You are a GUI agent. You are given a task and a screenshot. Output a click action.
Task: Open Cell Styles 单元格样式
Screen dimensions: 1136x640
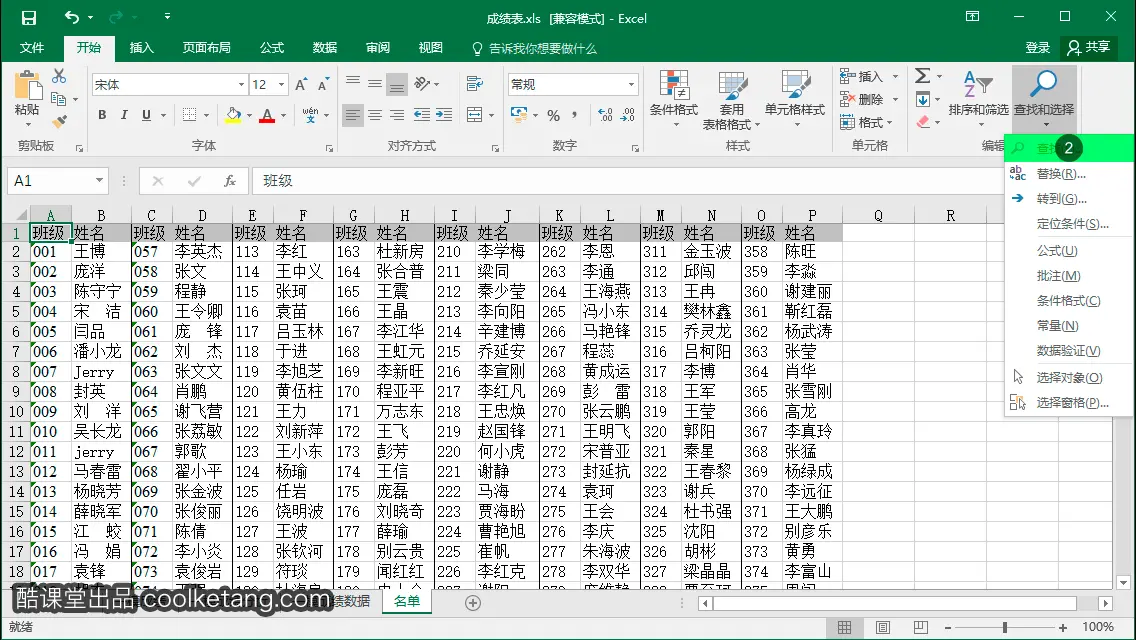[x=795, y=98]
